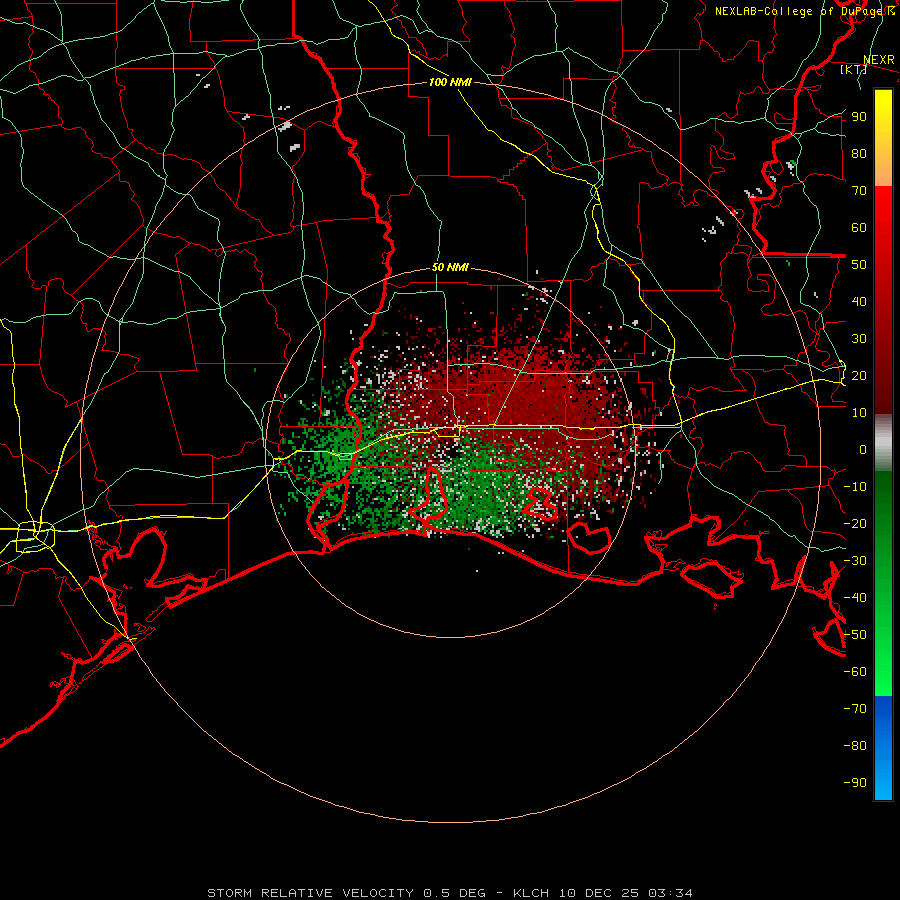Click the -40 value on velocity scale
The image size is (900, 900).
tap(855, 598)
